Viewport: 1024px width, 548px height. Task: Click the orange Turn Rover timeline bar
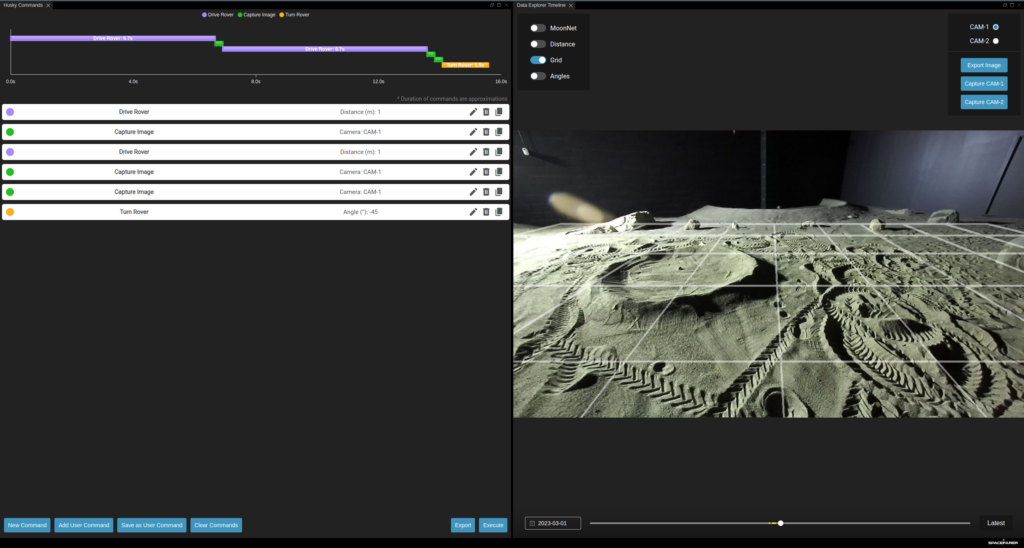pos(466,65)
